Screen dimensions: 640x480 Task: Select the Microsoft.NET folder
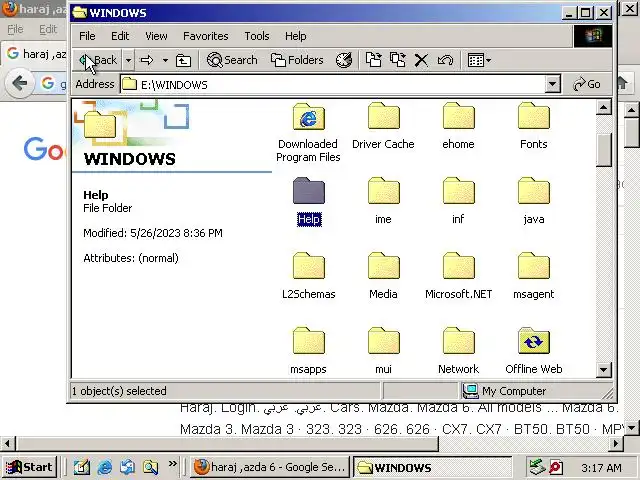click(x=458, y=276)
